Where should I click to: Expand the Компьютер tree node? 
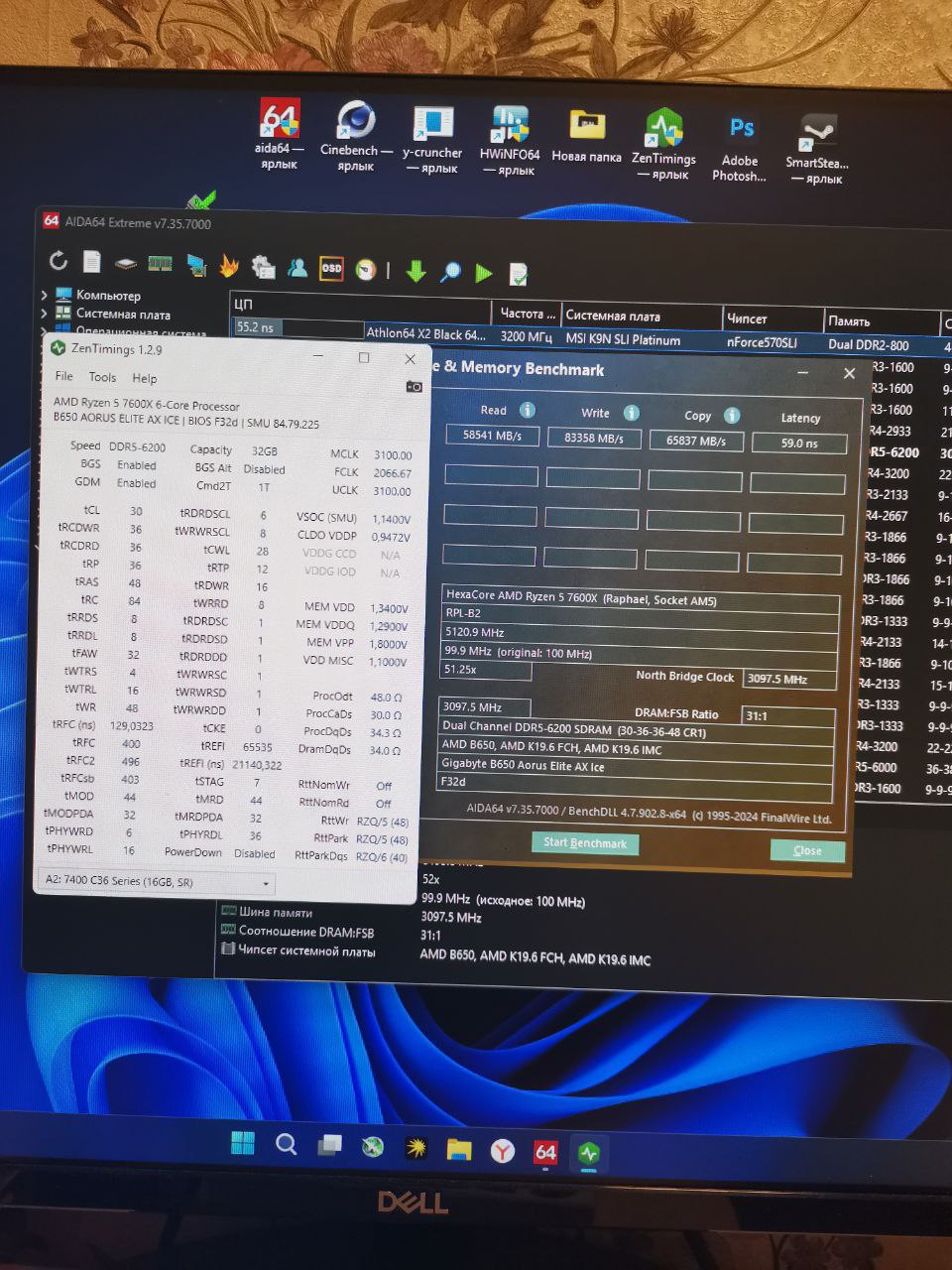[45, 295]
